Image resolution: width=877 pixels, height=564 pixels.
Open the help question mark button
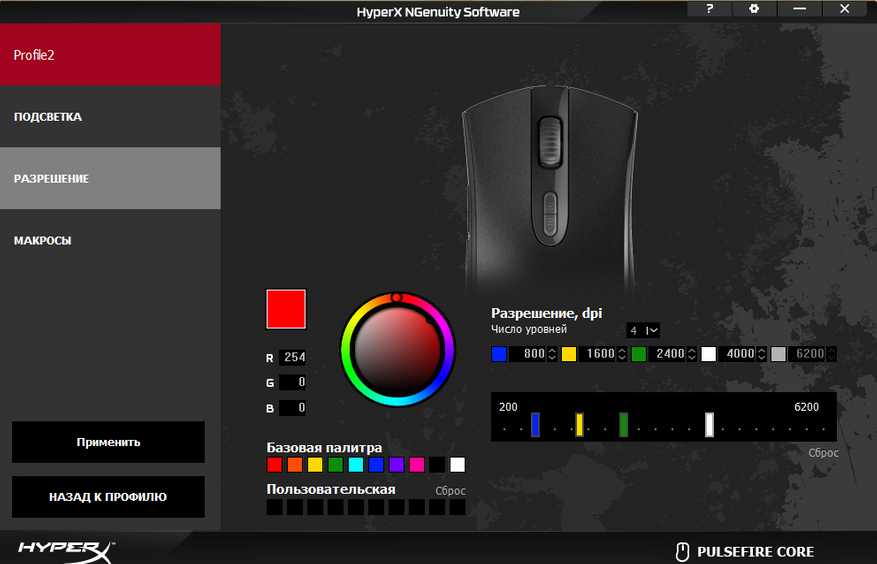coord(709,8)
